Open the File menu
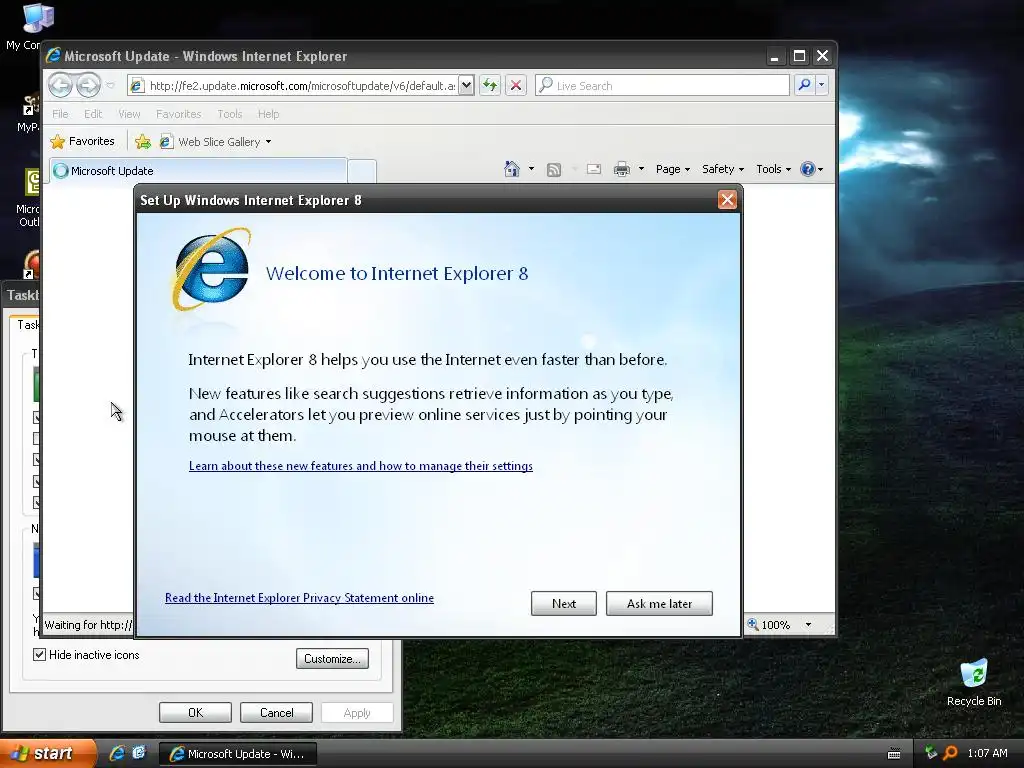The width and height of the screenshot is (1024, 768). [x=60, y=114]
